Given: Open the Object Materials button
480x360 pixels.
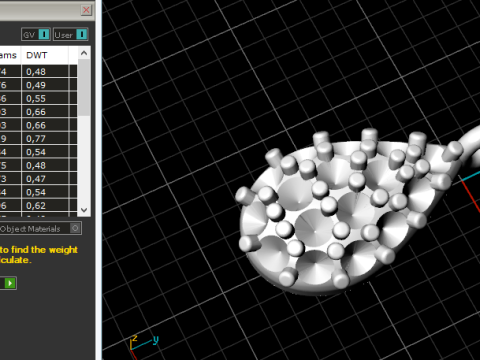Looking at the screenshot, I should [x=40, y=229].
